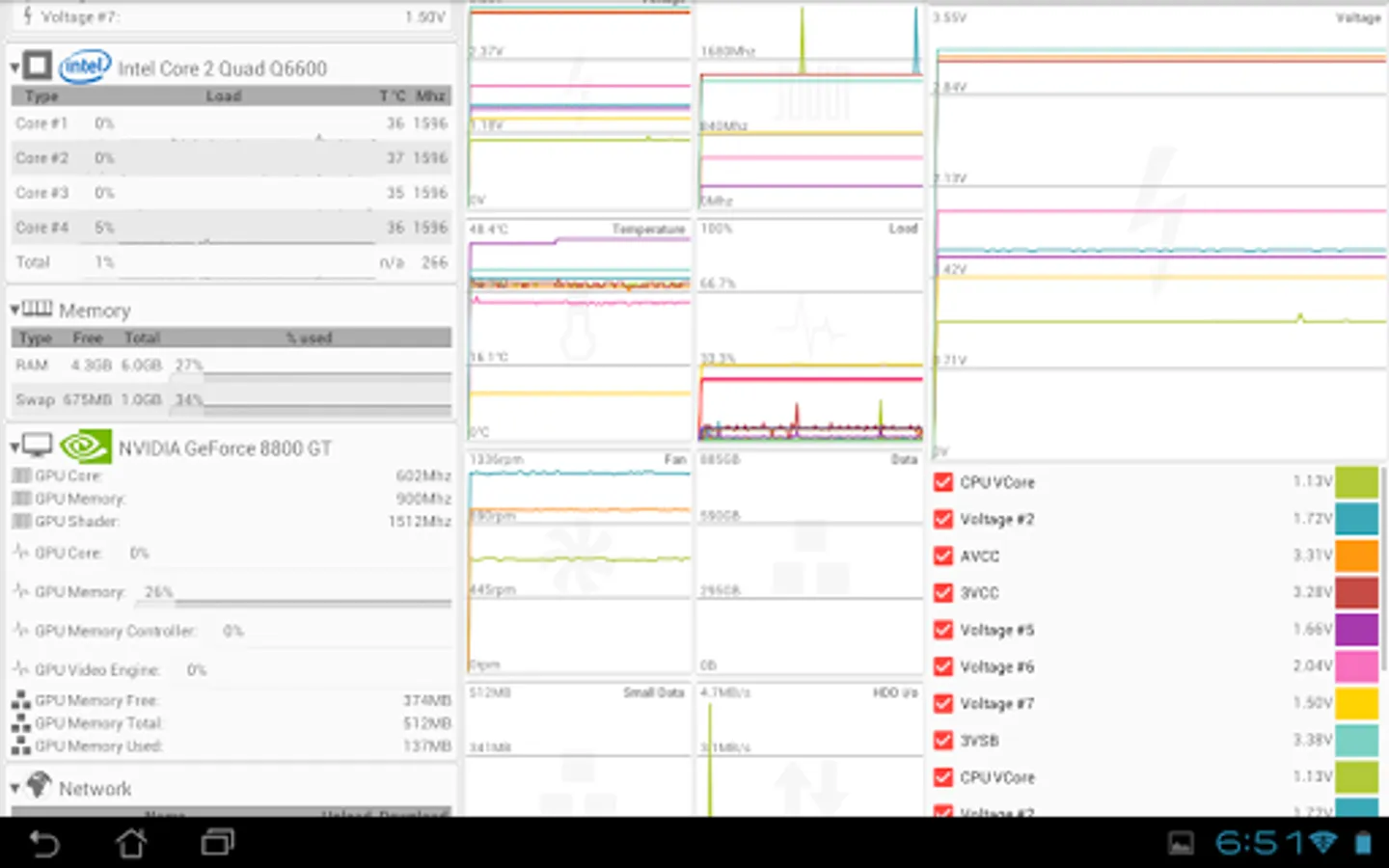1389x868 pixels.
Task: Toggle the AVCC voltage checkbox
Action: (943, 556)
